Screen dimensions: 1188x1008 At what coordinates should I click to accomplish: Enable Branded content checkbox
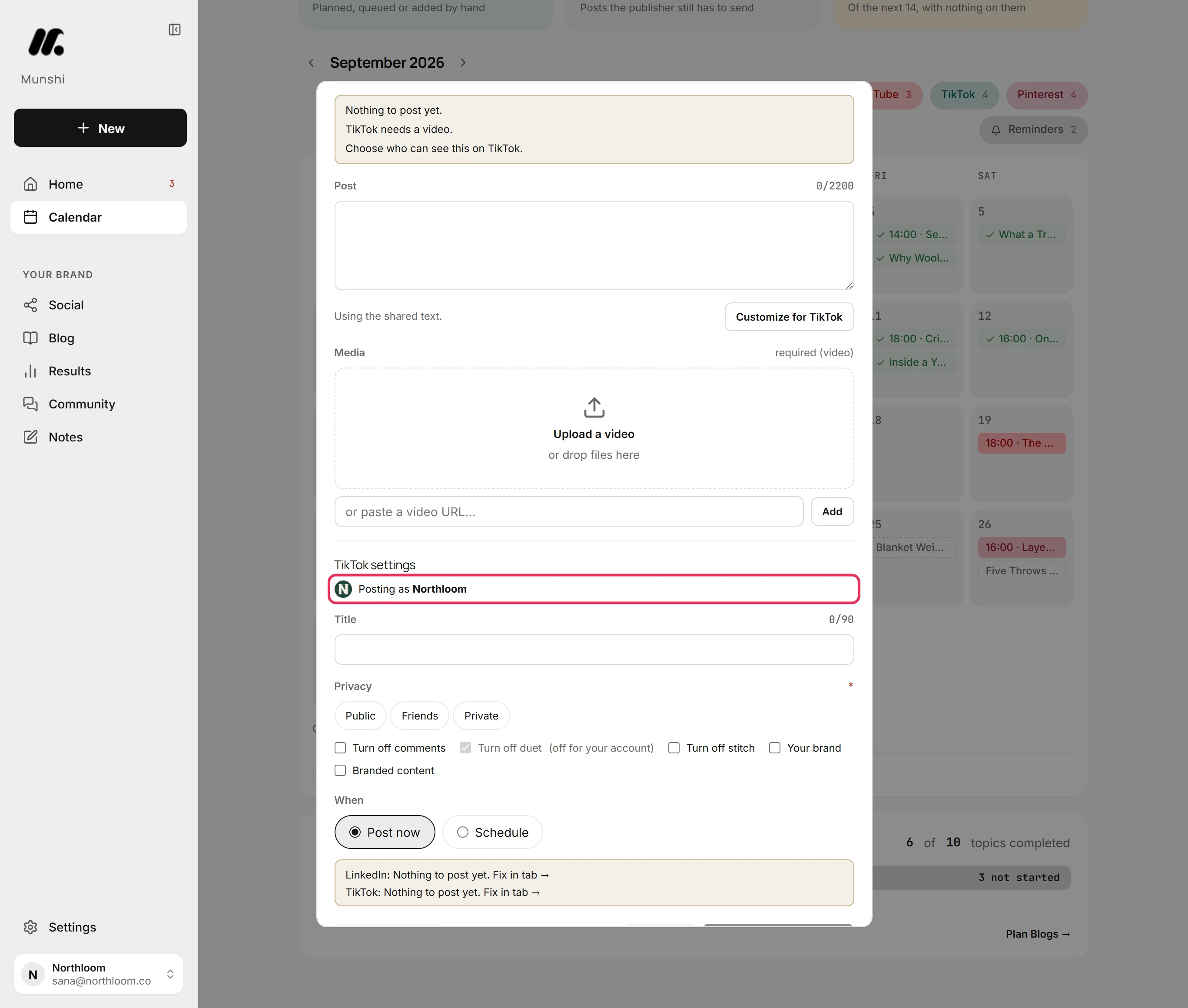[340, 770]
